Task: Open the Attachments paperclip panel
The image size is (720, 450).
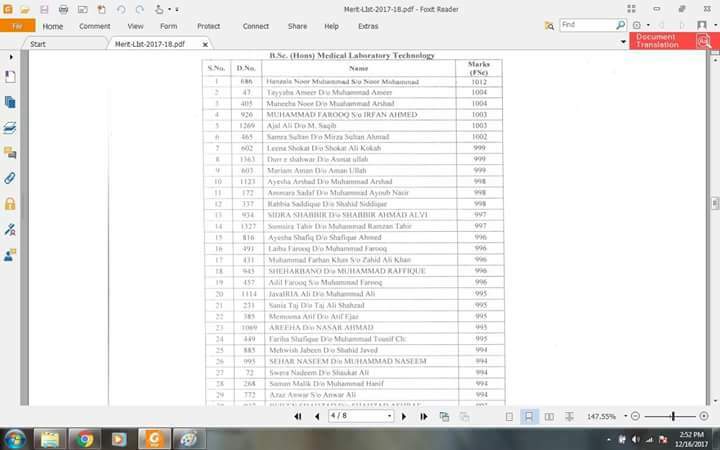Action: tap(10, 178)
